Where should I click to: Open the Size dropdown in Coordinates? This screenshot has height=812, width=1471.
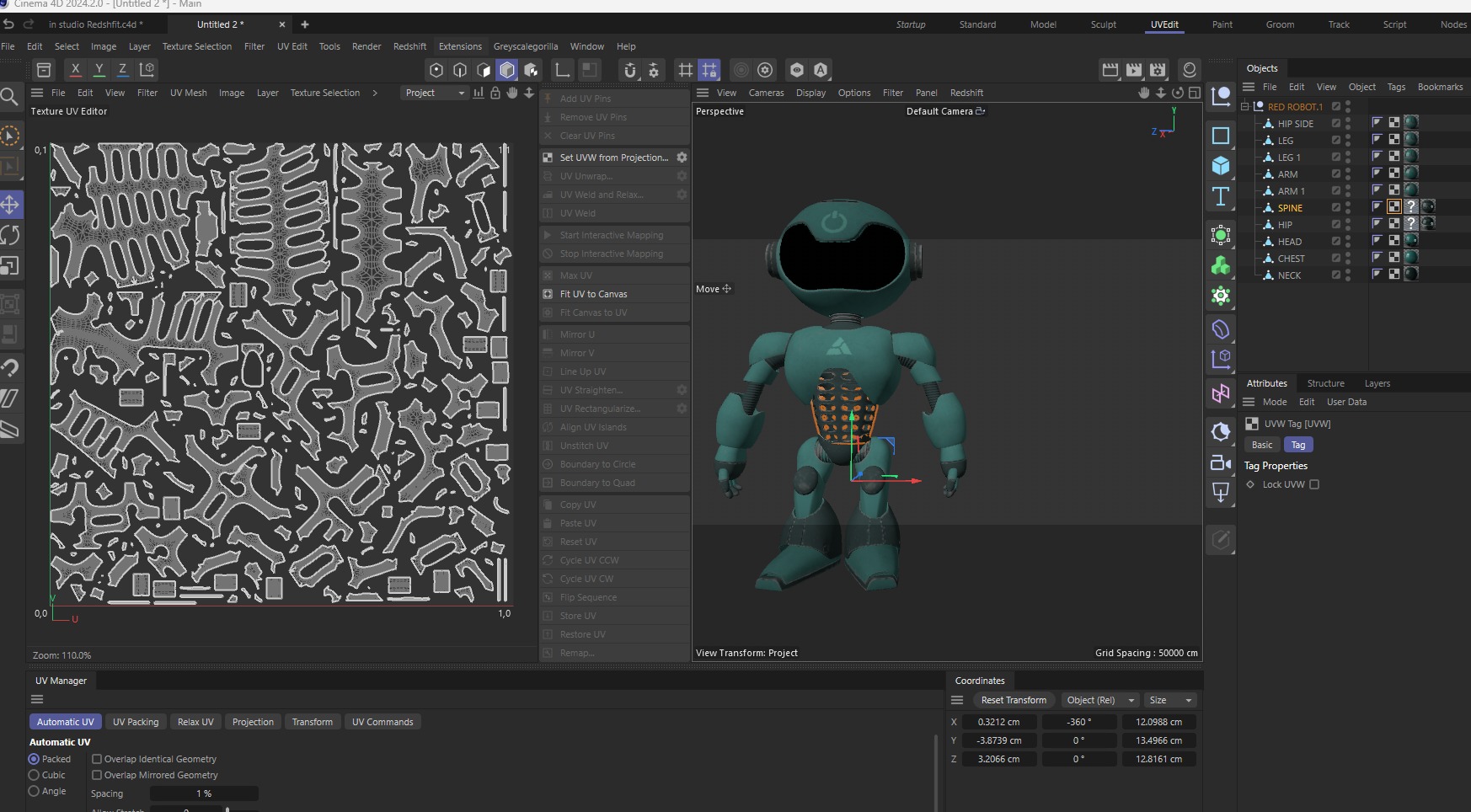coord(1170,700)
